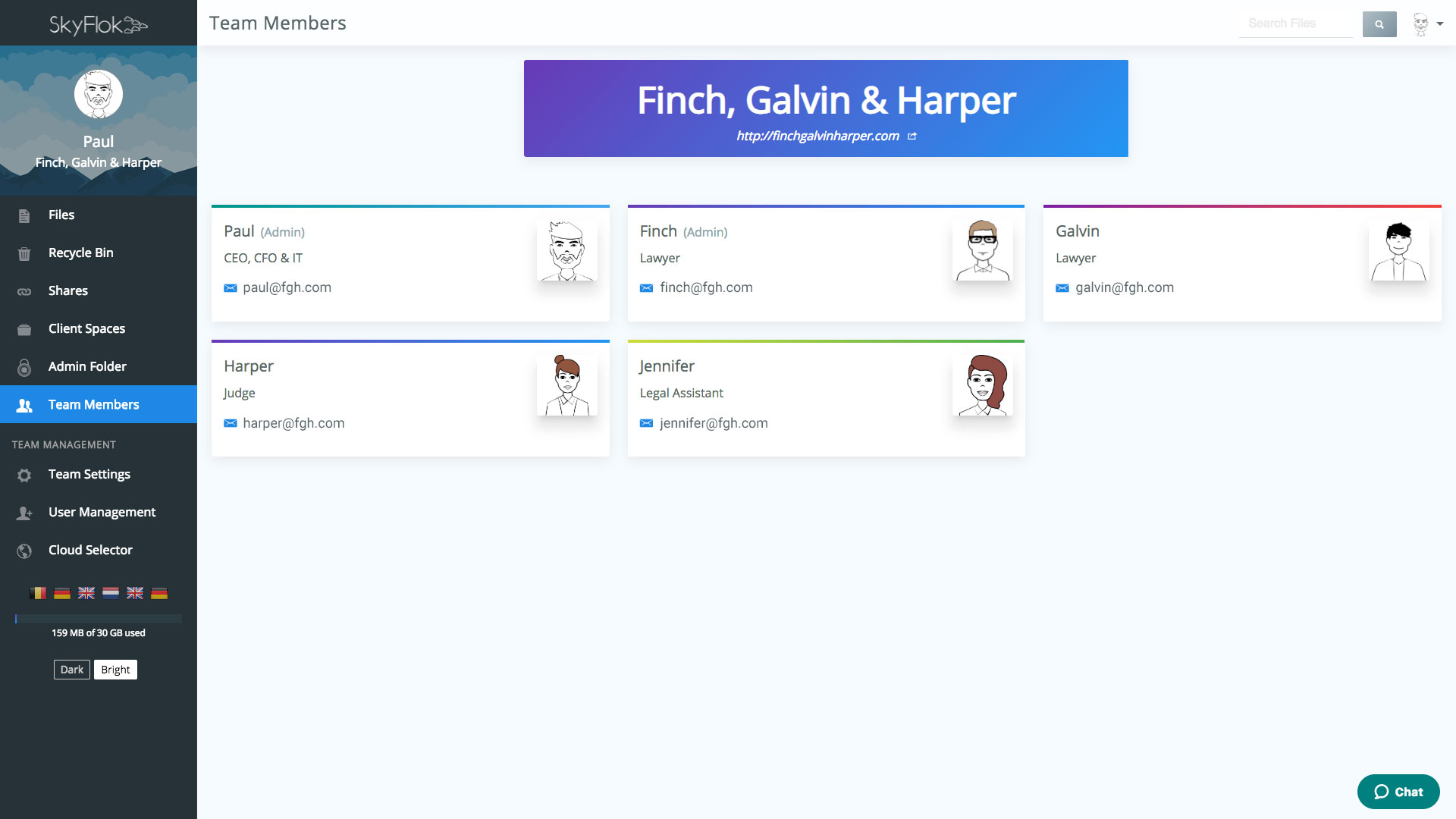Click the '159 MB of 30 GB used' text

(99, 632)
